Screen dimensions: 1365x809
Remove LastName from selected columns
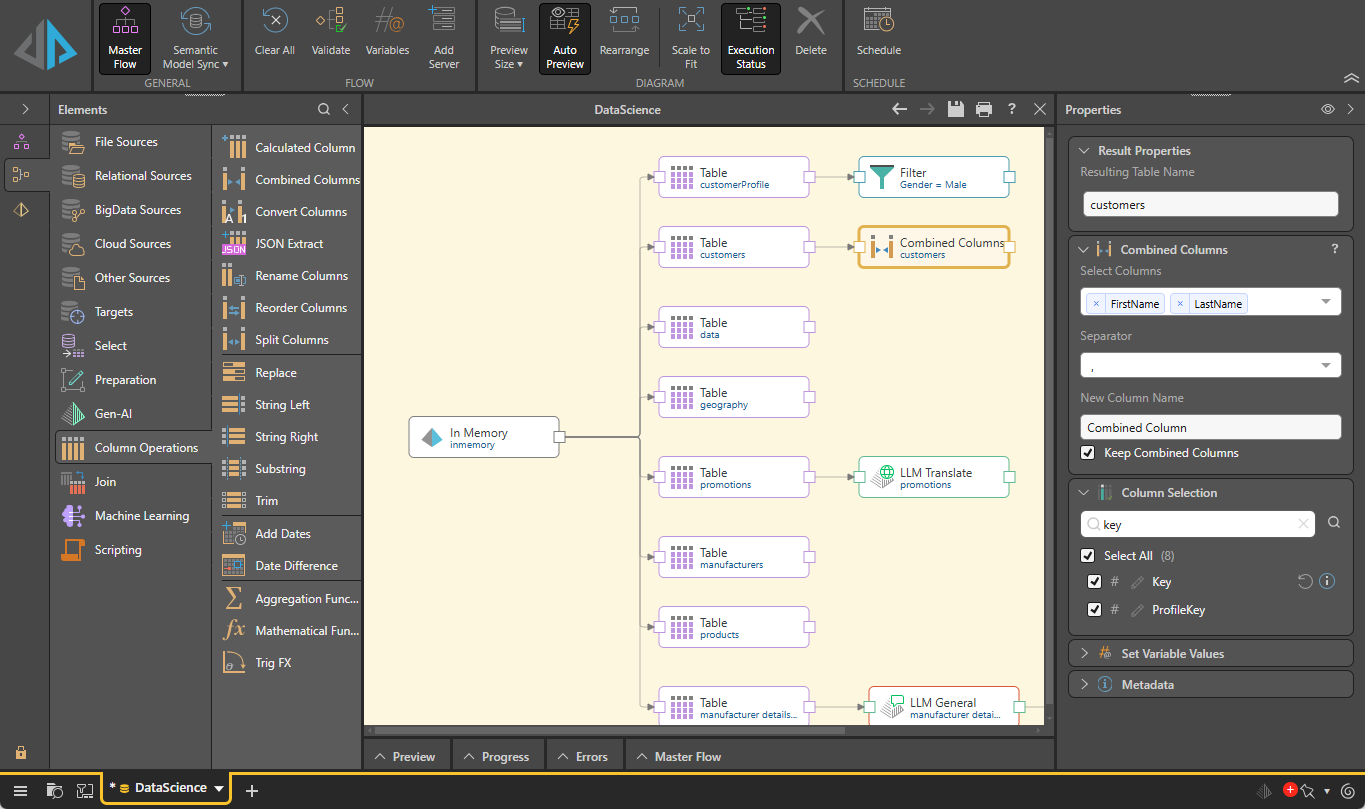(x=1180, y=304)
